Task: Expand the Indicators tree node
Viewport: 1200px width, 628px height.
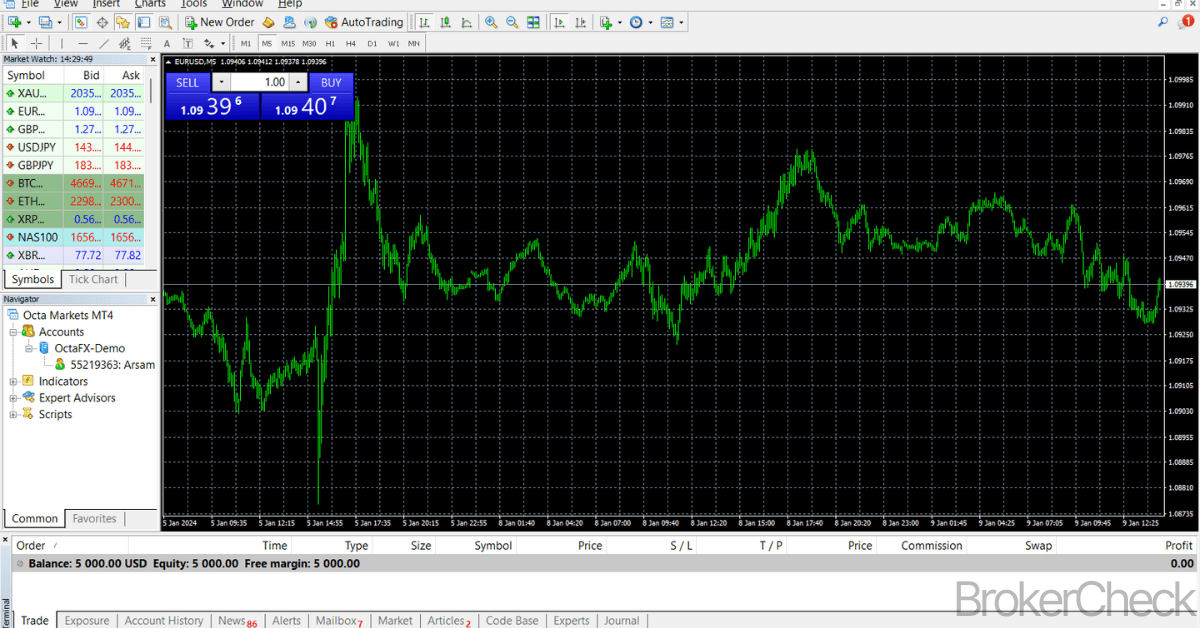Action: pyautogui.click(x=13, y=381)
